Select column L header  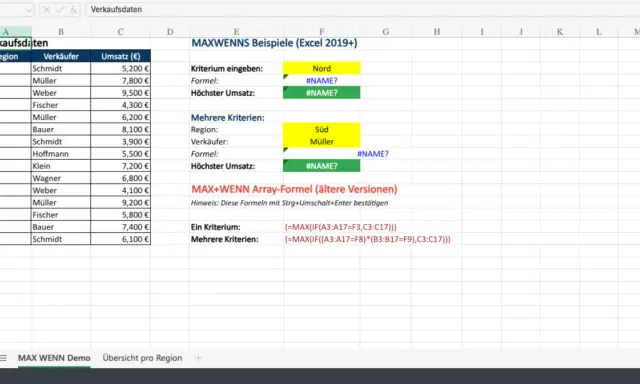(x=598, y=32)
